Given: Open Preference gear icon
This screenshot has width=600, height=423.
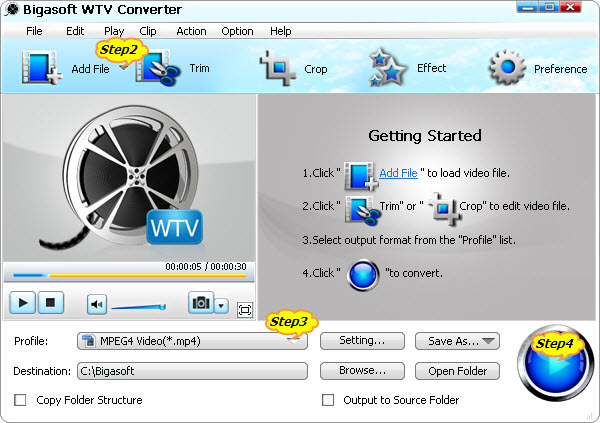Looking at the screenshot, I should click(507, 67).
